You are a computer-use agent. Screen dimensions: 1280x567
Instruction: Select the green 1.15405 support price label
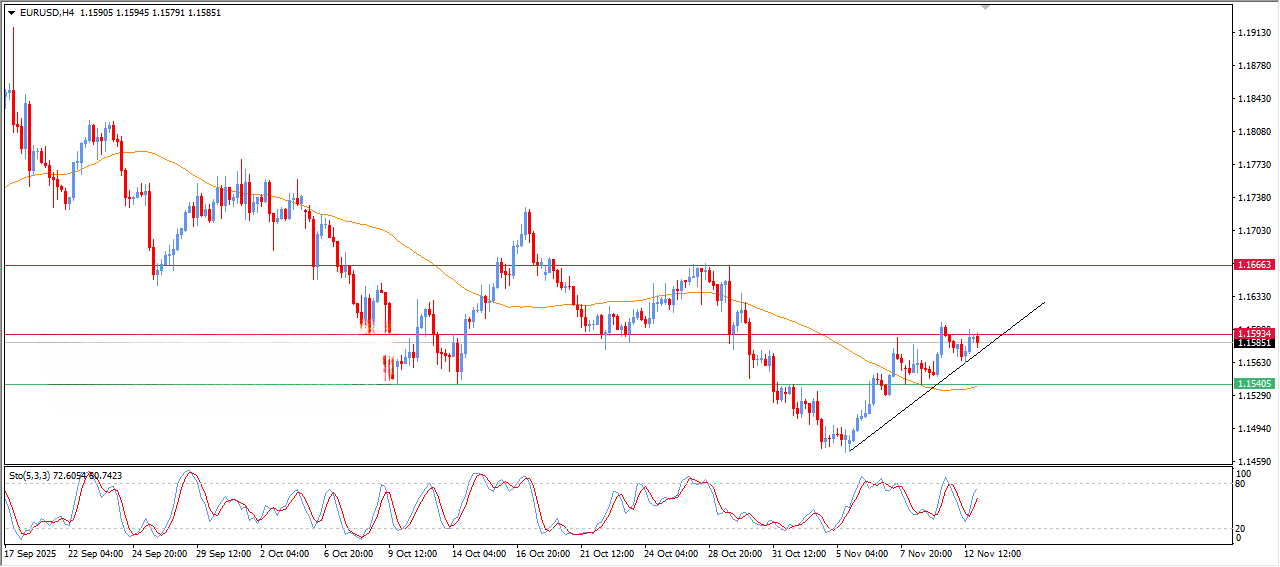[x=1254, y=384]
